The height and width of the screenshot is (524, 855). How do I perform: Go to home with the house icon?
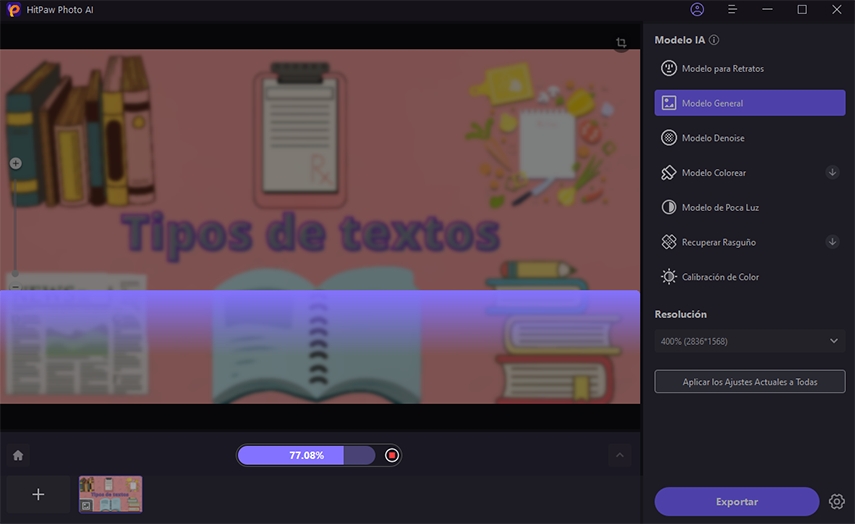[x=18, y=455]
